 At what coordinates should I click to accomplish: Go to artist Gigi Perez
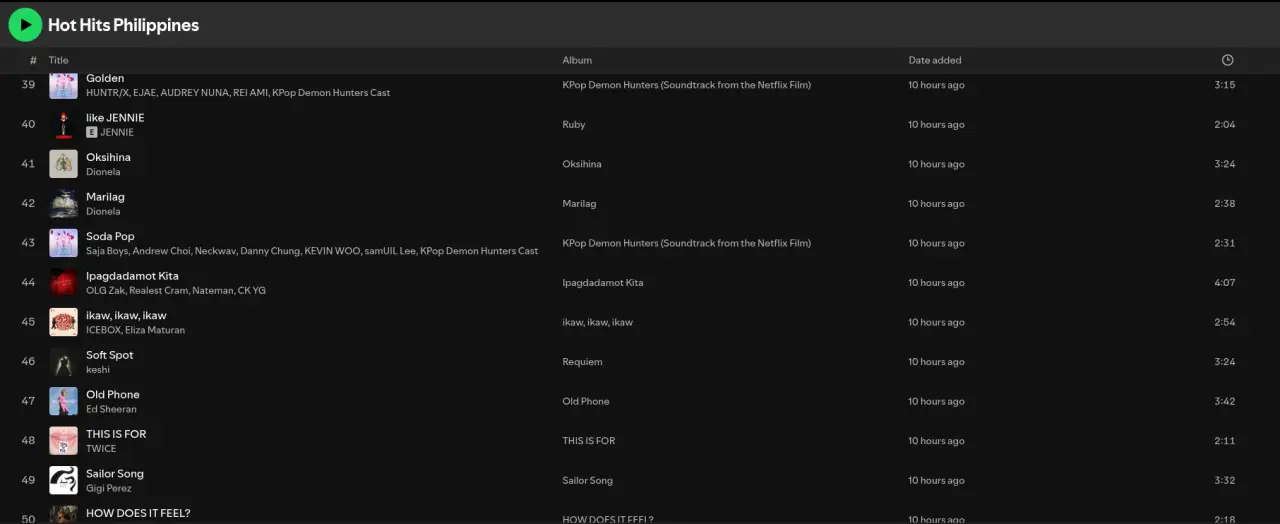[x=109, y=488]
